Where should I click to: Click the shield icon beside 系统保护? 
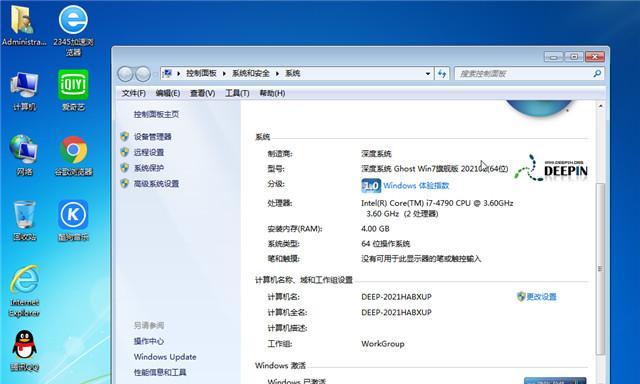coord(125,168)
